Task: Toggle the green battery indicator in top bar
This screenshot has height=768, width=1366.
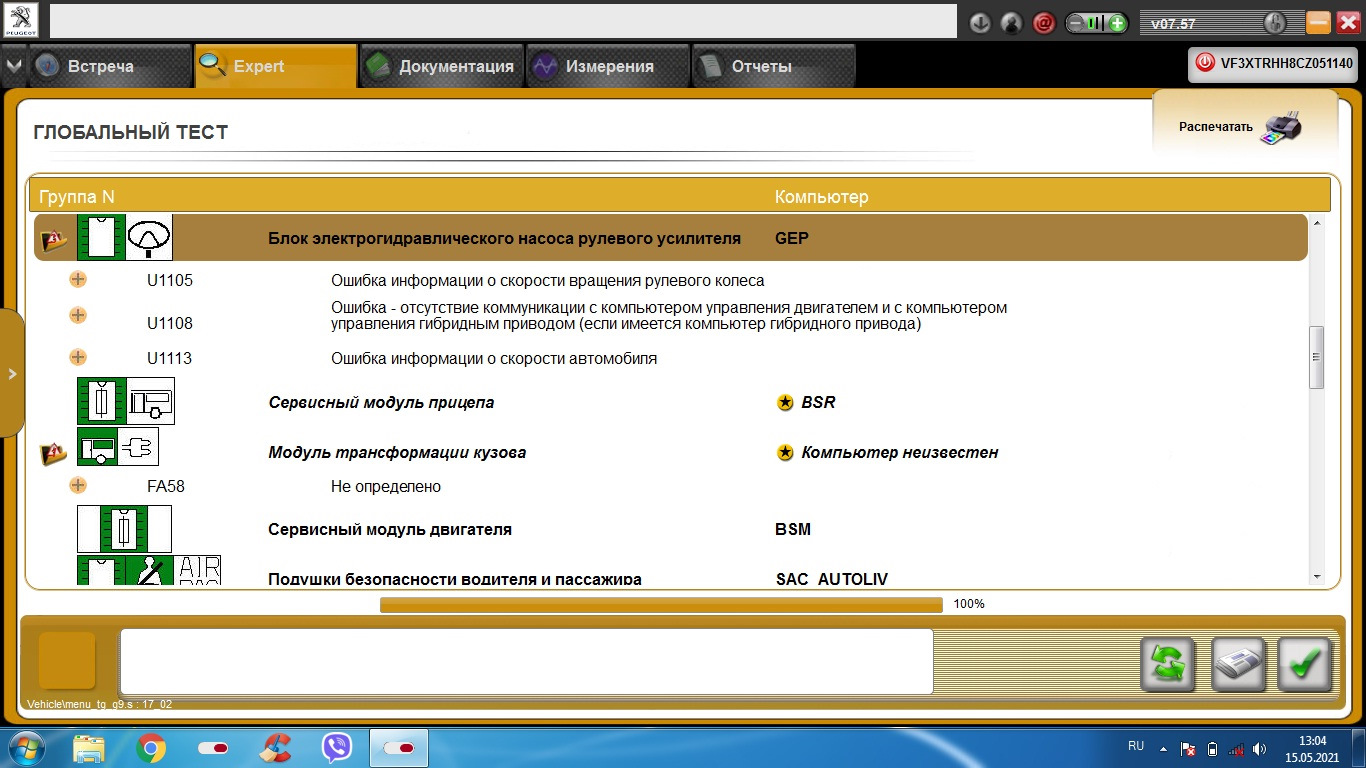Action: pyautogui.click(x=1097, y=23)
